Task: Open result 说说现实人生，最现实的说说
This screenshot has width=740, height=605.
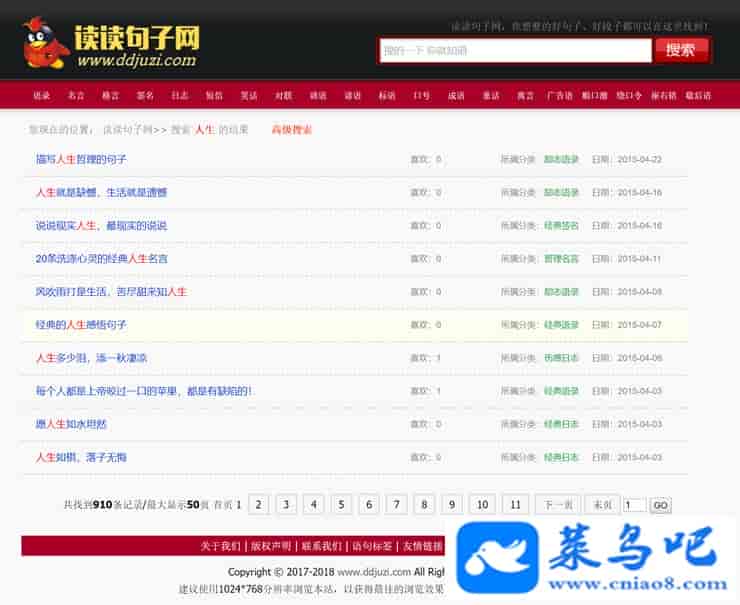Action: point(101,226)
